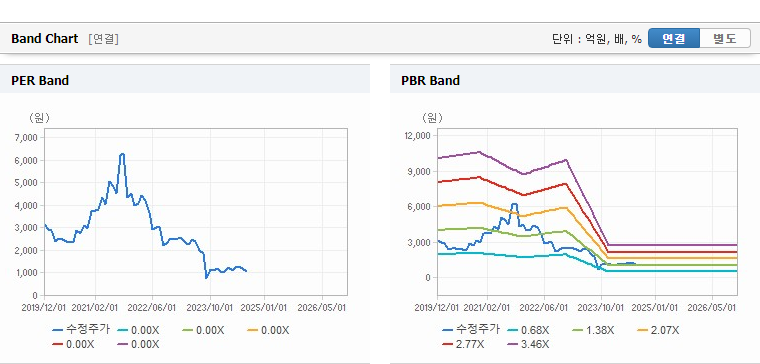Click 2026/05/01 date label under PER chart

click(322, 307)
